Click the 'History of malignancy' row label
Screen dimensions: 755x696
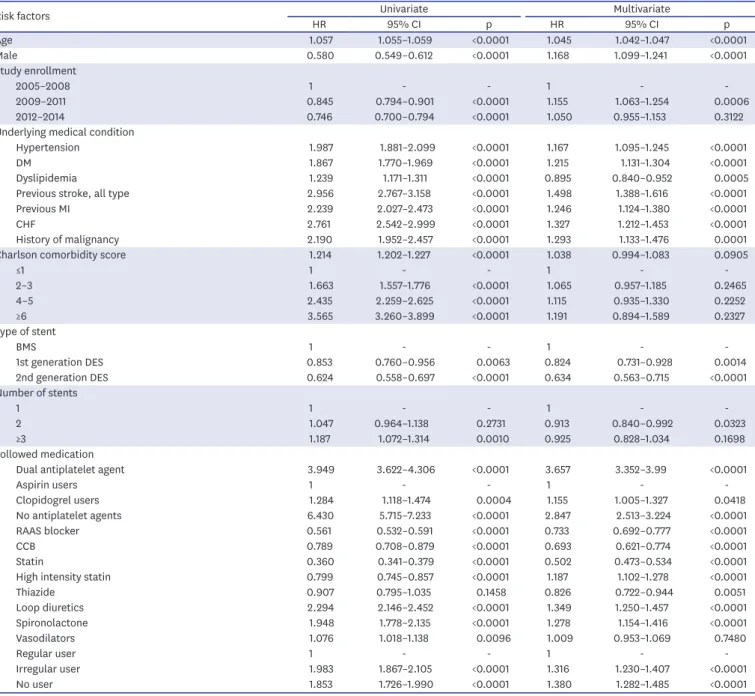point(67,239)
